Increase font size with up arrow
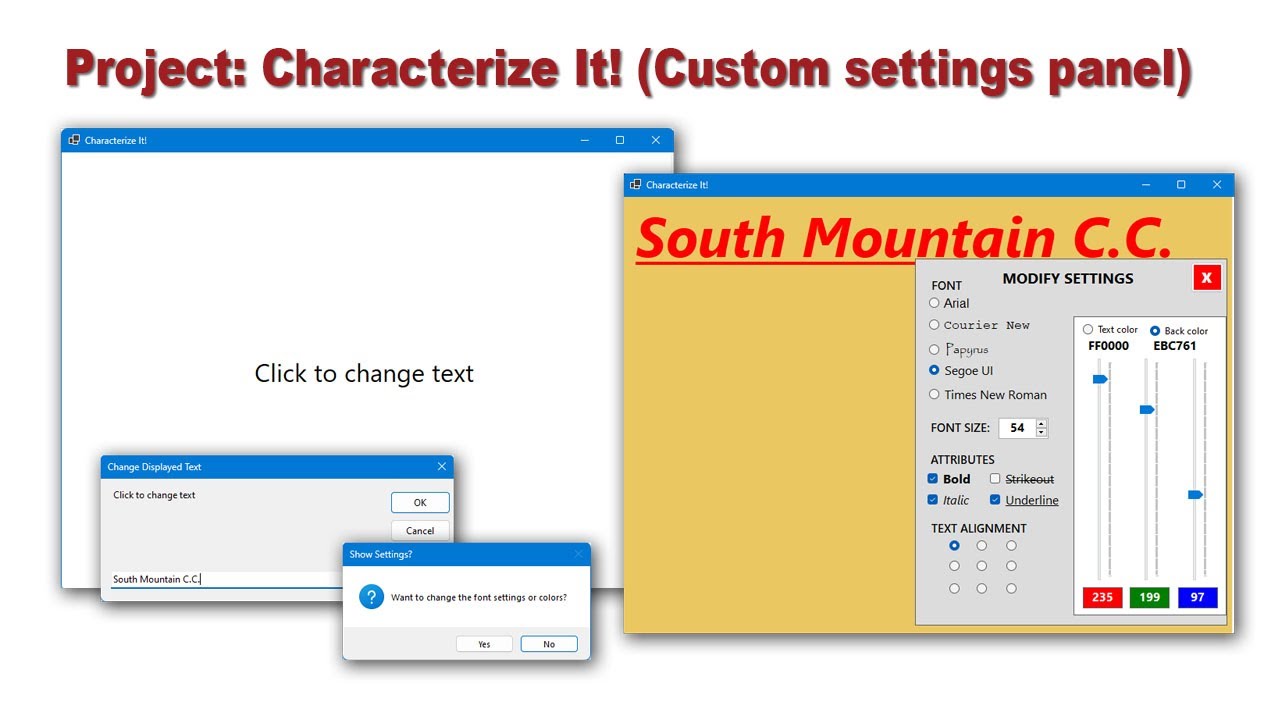This screenshot has width=1280, height=720. (x=1042, y=423)
